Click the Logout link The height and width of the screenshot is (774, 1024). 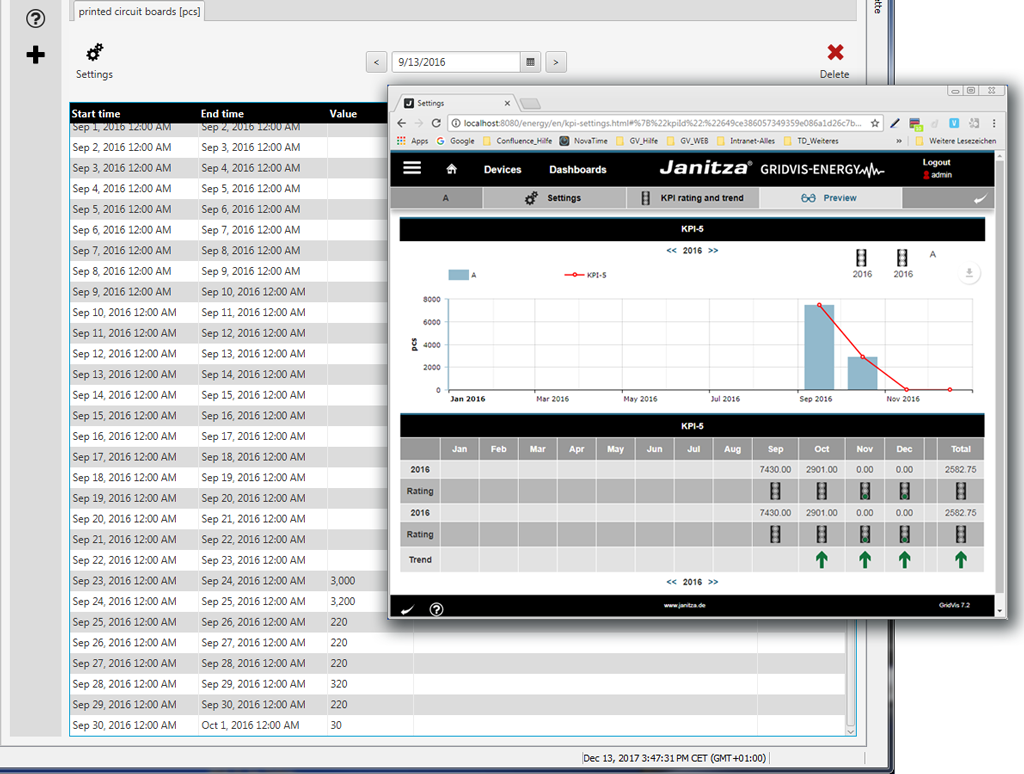pyautogui.click(x=936, y=162)
